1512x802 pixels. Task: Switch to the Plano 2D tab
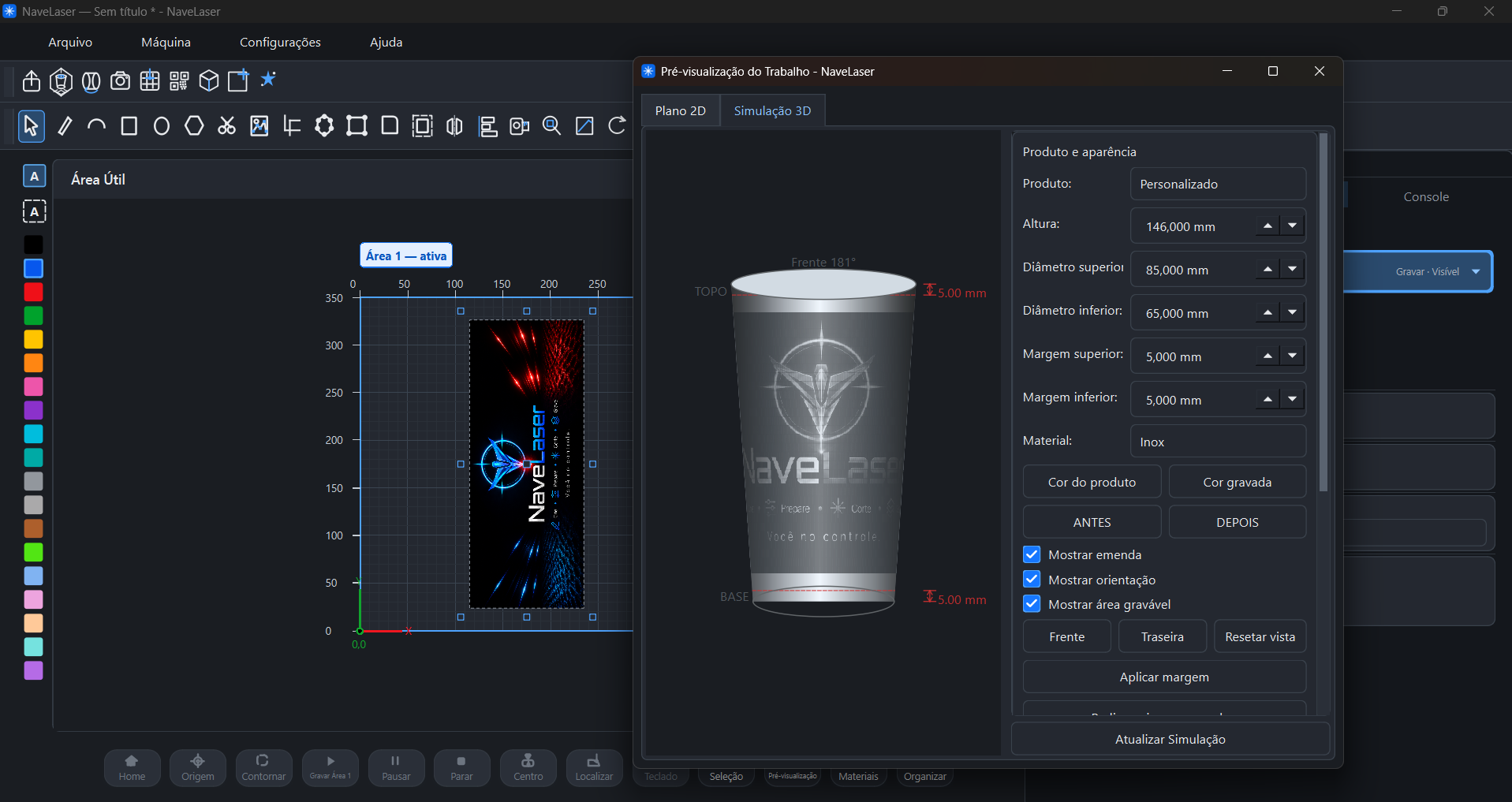click(x=681, y=111)
